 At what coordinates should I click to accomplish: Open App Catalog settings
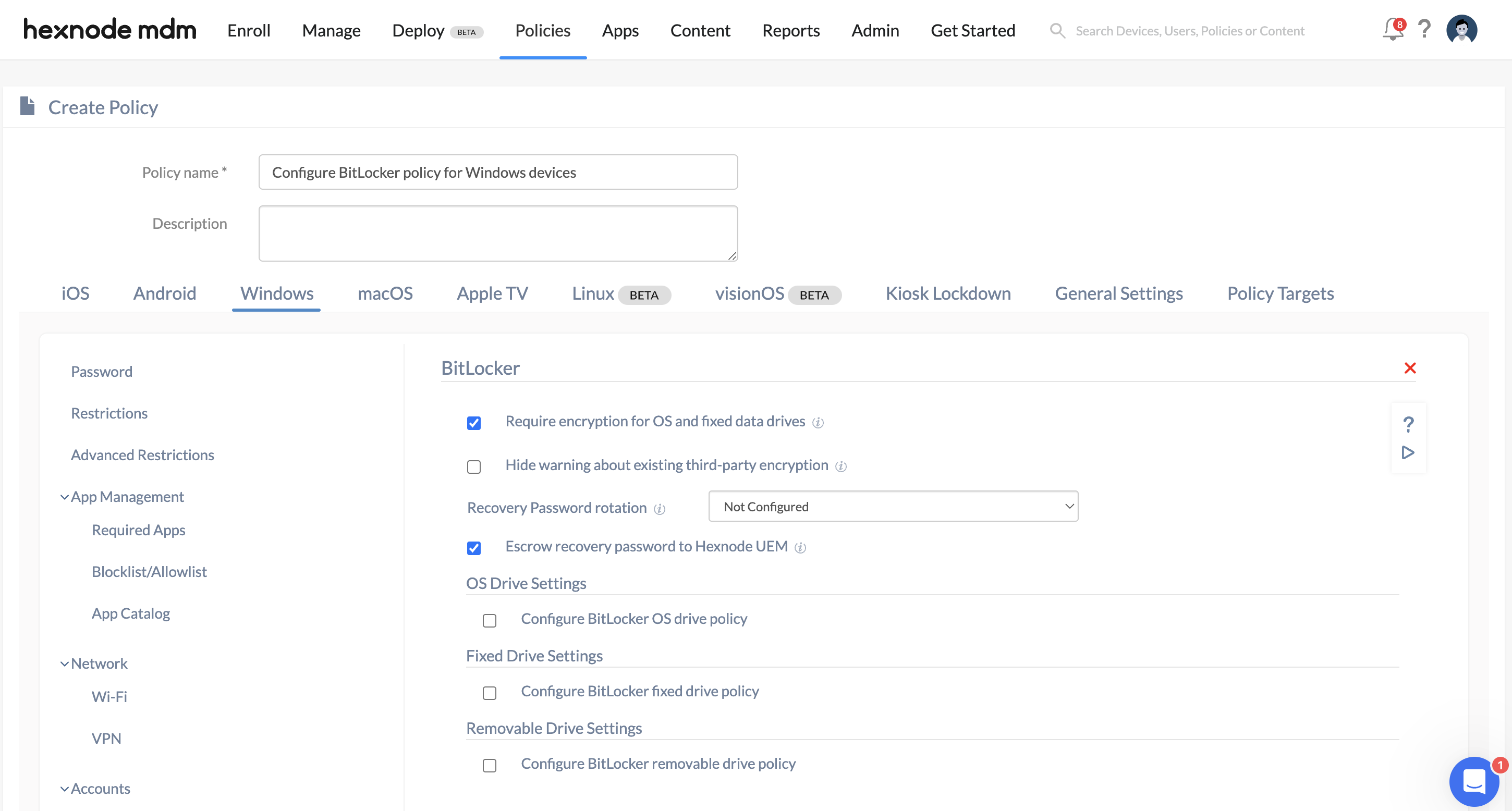click(x=130, y=613)
